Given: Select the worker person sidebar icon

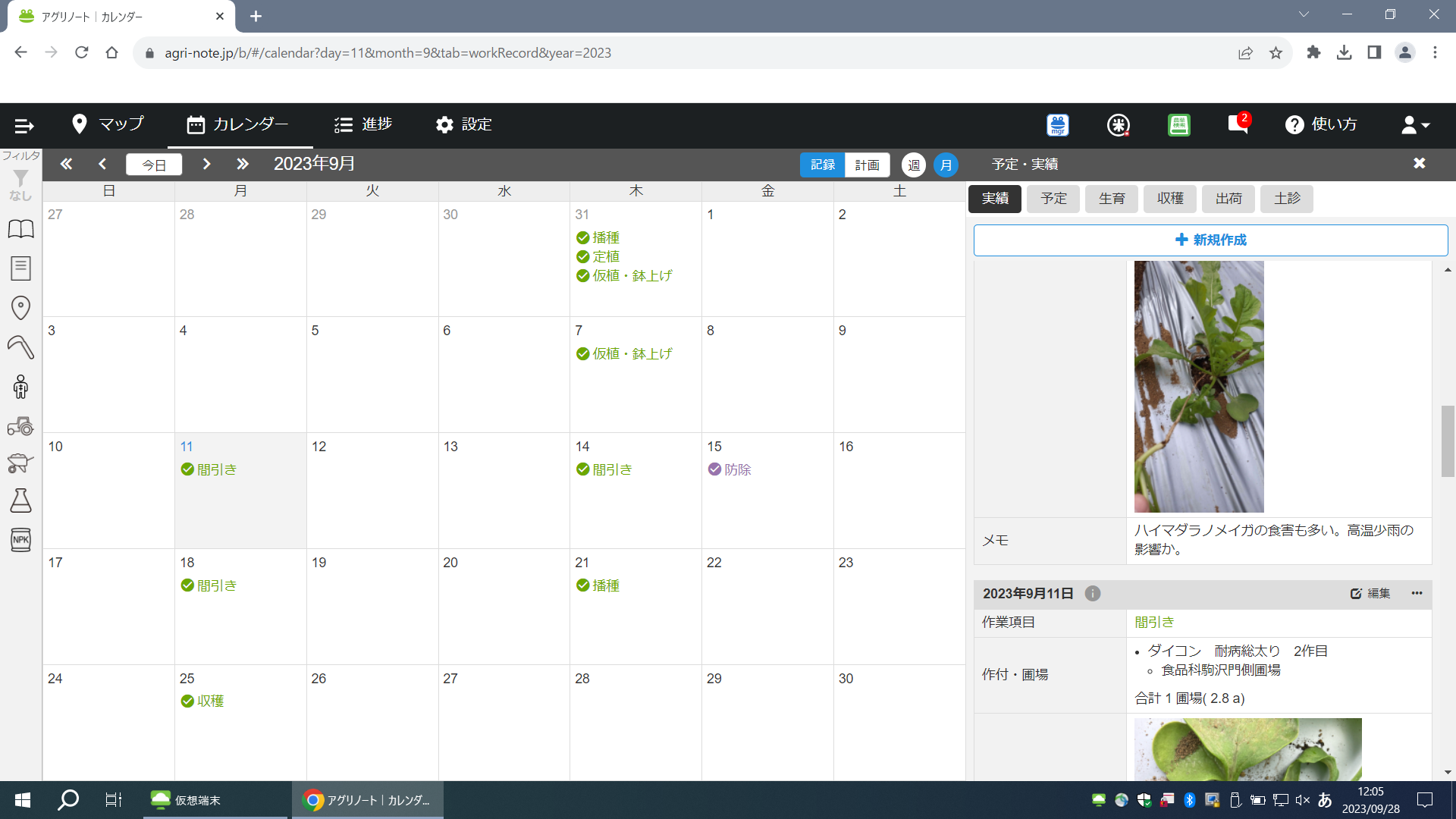Looking at the screenshot, I should [x=20, y=387].
